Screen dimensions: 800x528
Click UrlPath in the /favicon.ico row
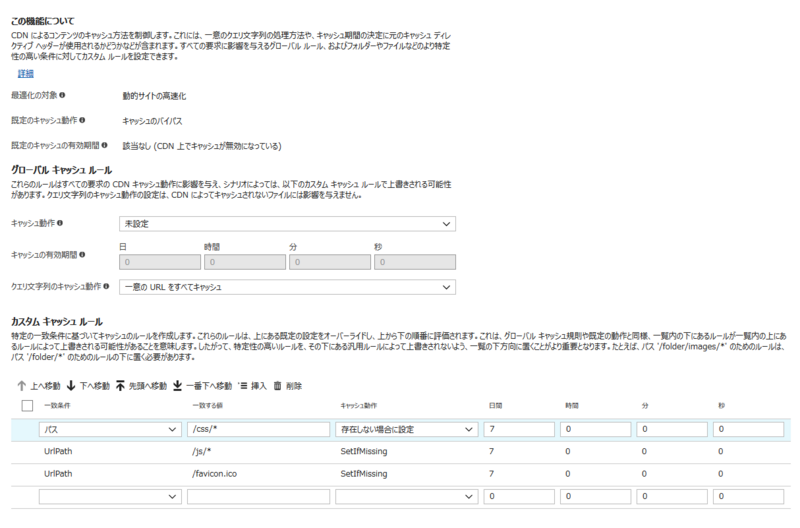point(58,474)
